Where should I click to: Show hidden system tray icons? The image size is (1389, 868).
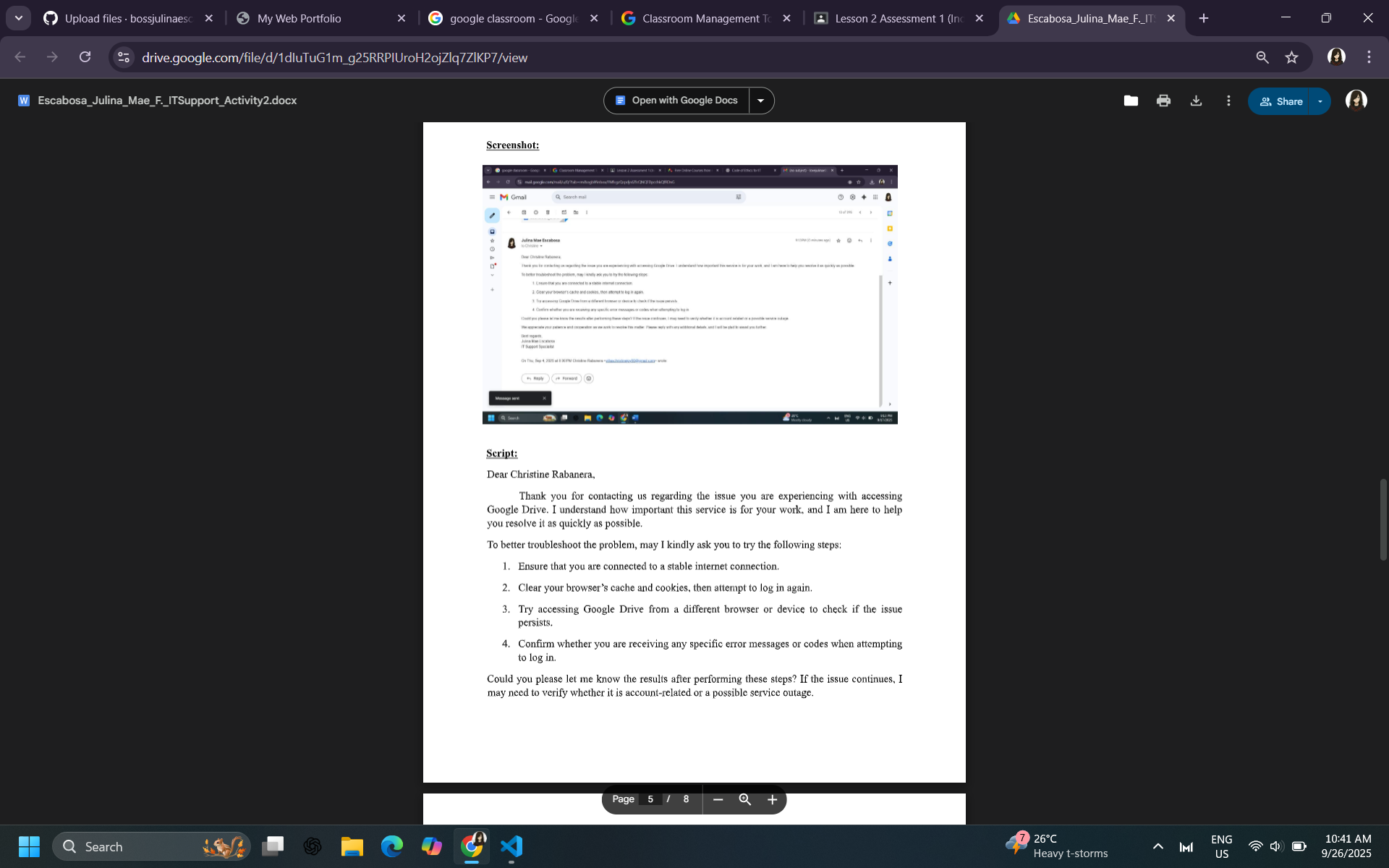point(1157,846)
